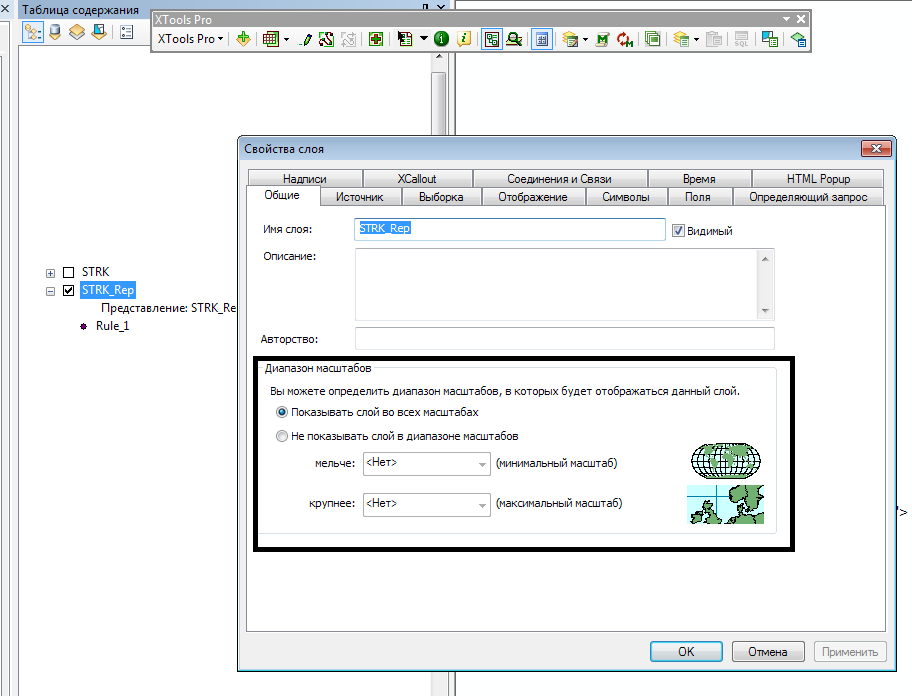Image resolution: width=912 pixels, height=696 pixels.
Task: Click the Авторство text field
Action: point(565,338)
